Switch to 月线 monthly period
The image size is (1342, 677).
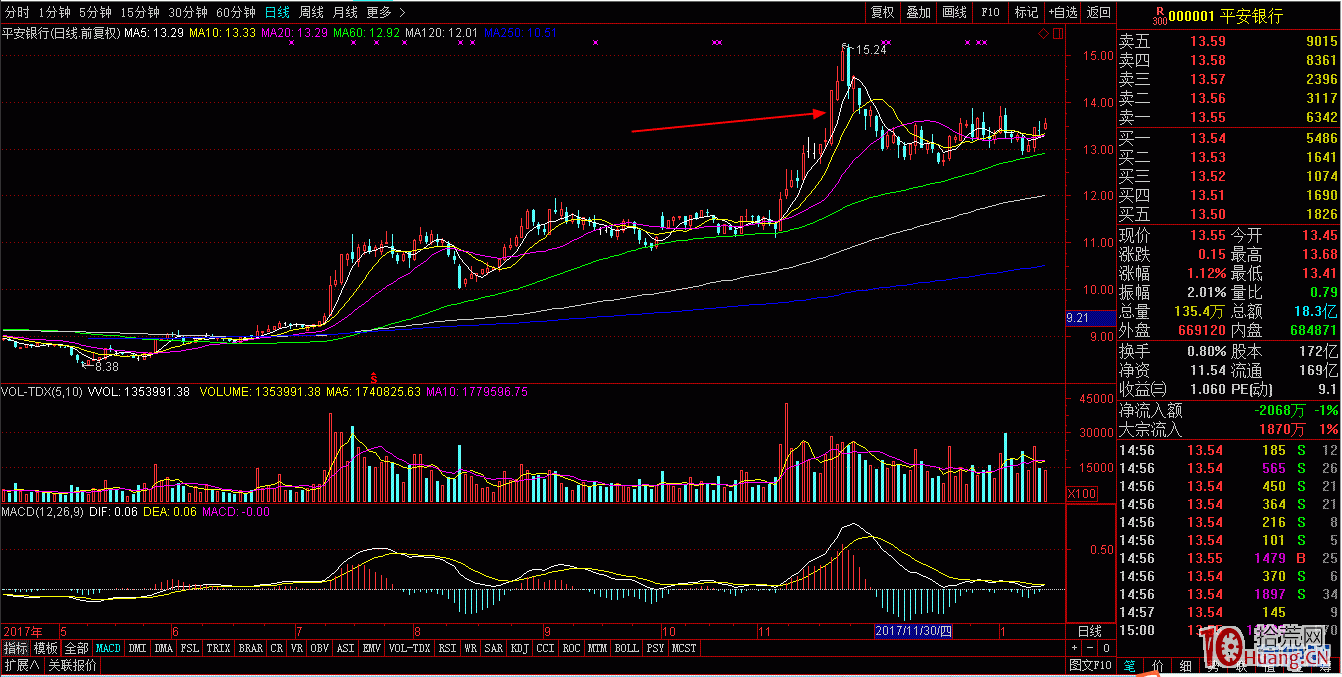tap(345, 12)
